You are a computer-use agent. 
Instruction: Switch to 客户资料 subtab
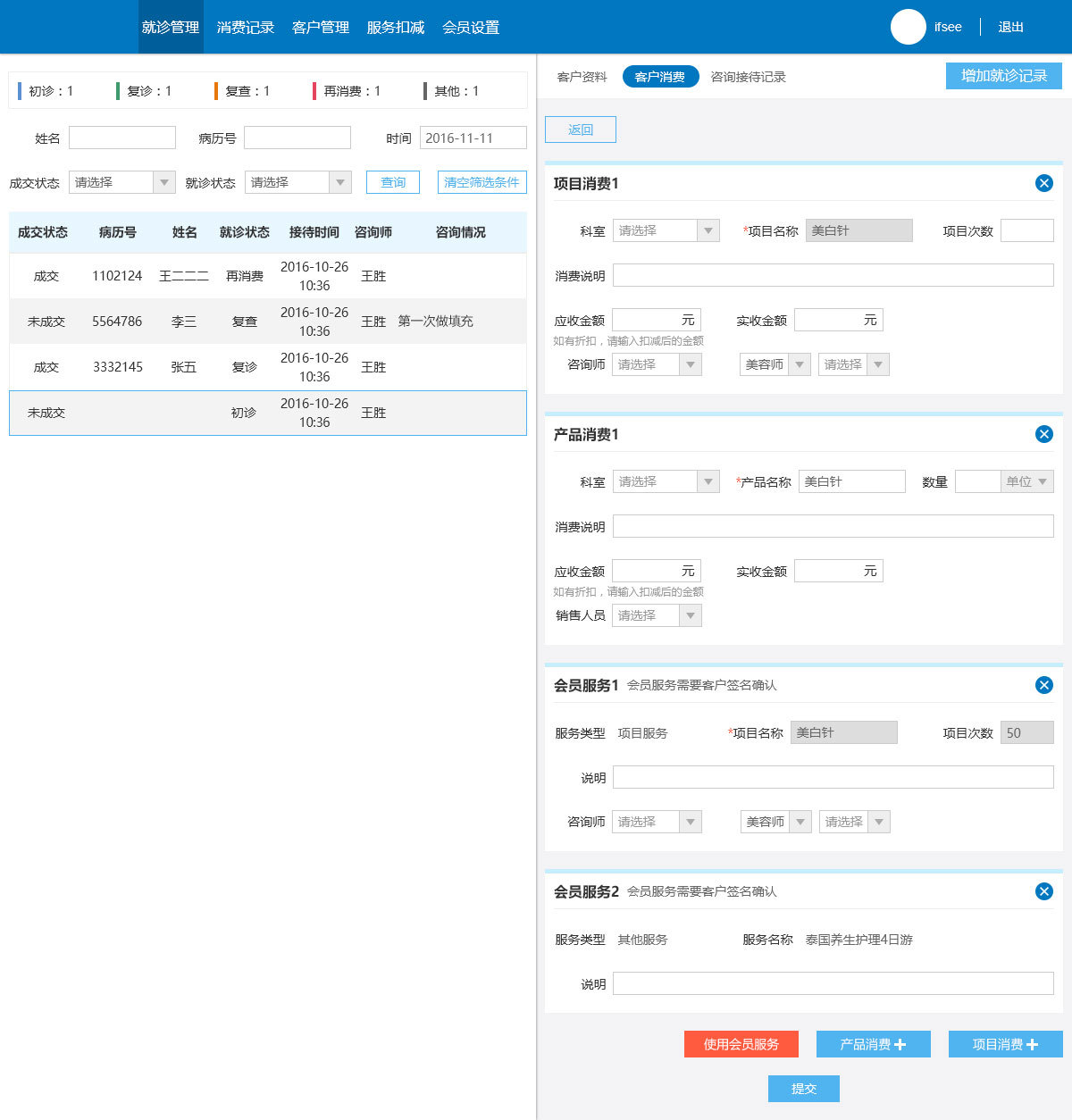[x=582, y=77]
